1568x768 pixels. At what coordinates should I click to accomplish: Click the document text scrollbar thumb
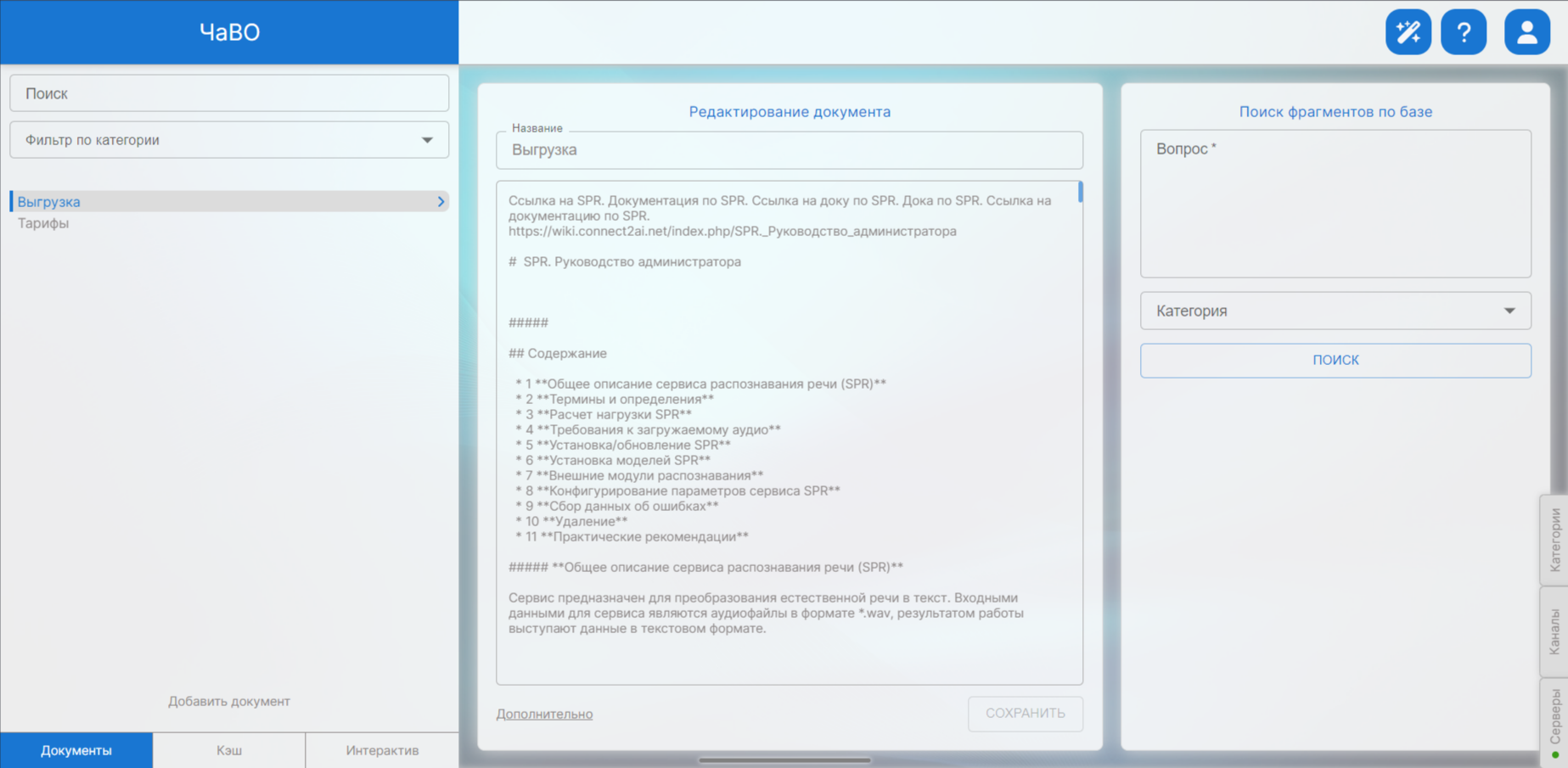click(x=1080, y=193)
